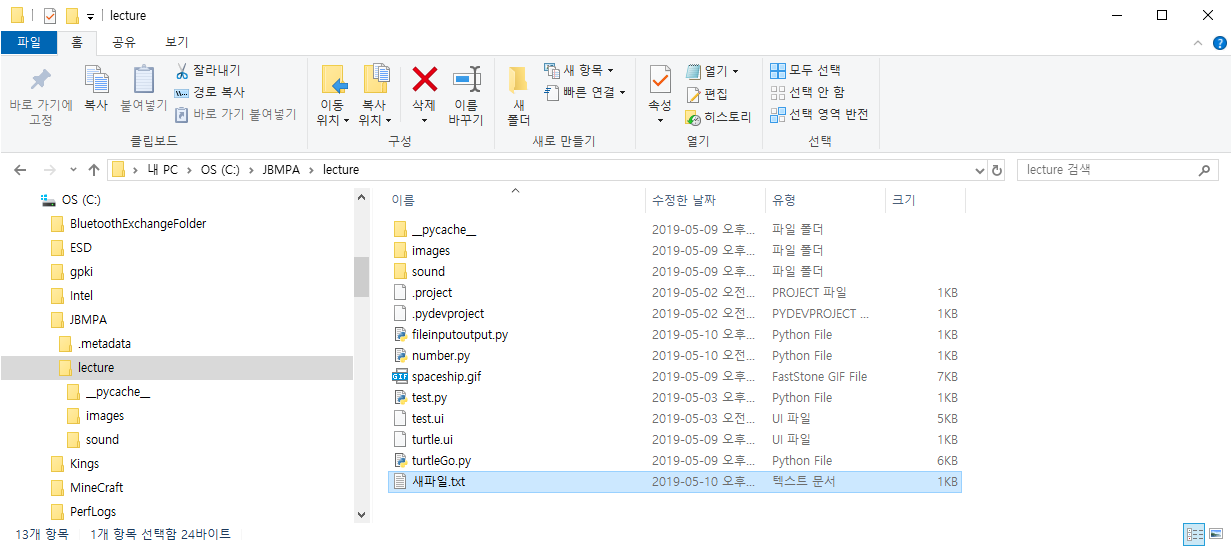Screen dimensions: 1232x547
Task: Click the red 삭제 (Delete) icon
Action: coord(424,80)
